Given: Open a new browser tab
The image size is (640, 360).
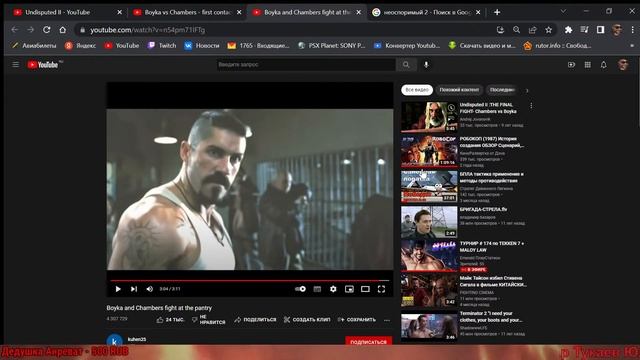Looking at the screenshot, I should 497,12.
